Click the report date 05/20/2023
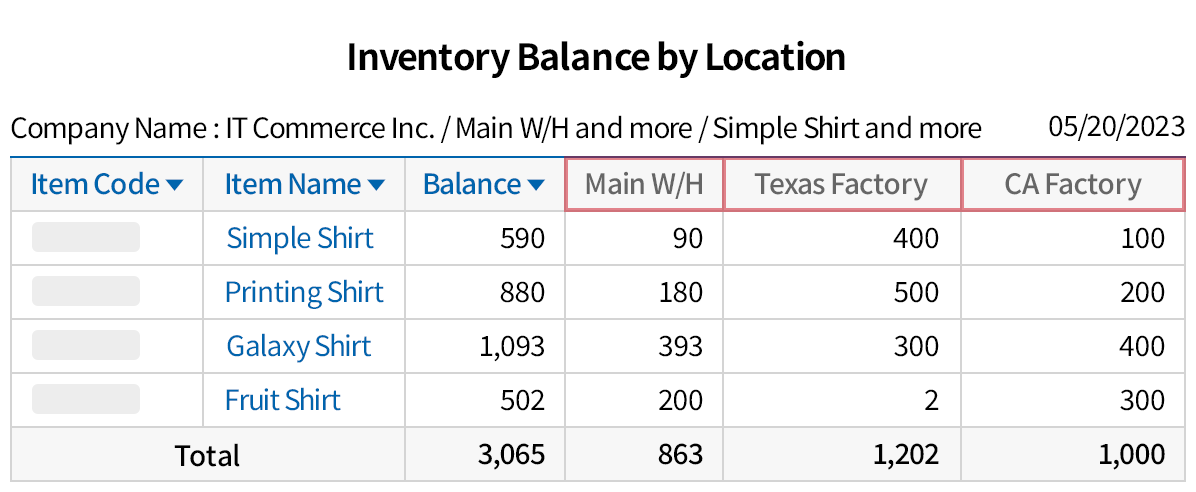Viewport: 1196px width, 492px height. coord(1117,127)
